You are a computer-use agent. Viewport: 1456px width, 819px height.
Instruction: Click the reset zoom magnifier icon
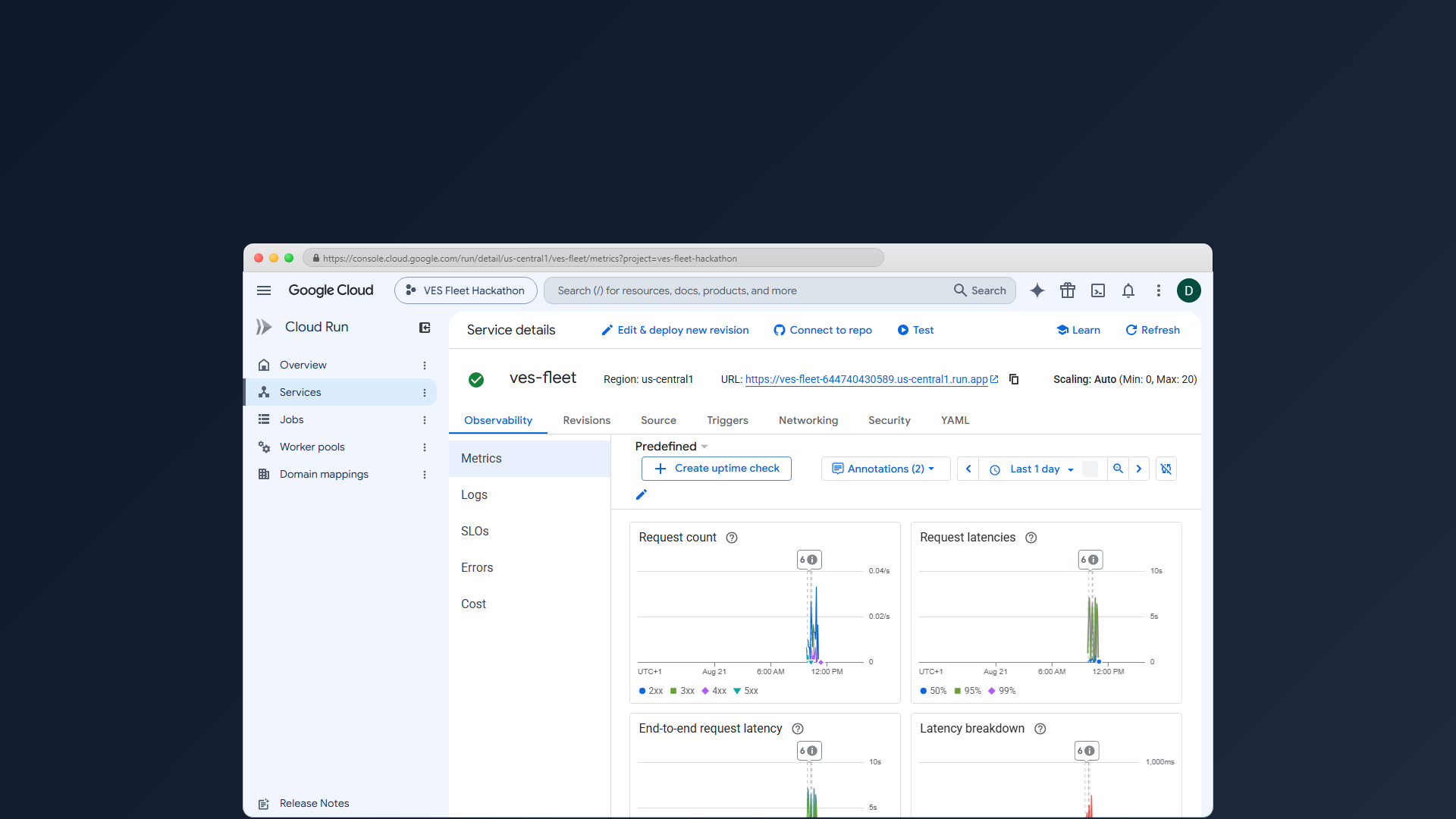coord(1118,469)
